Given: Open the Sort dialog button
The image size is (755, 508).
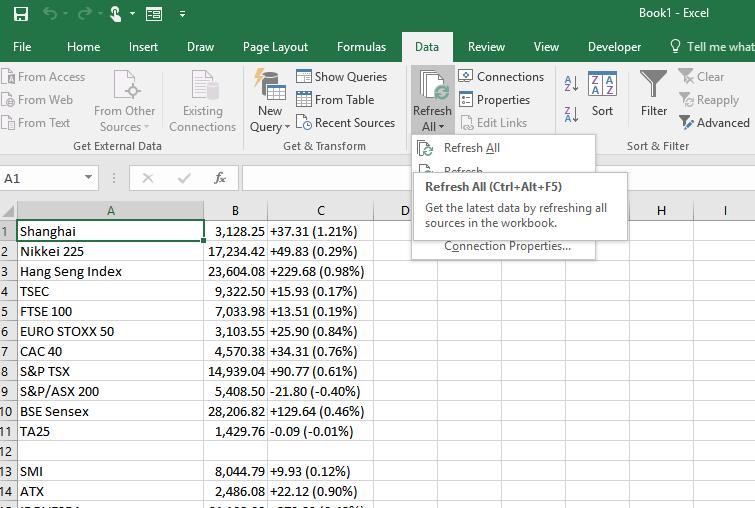Looking at the screenshot, I should click(x=602, y=96).
